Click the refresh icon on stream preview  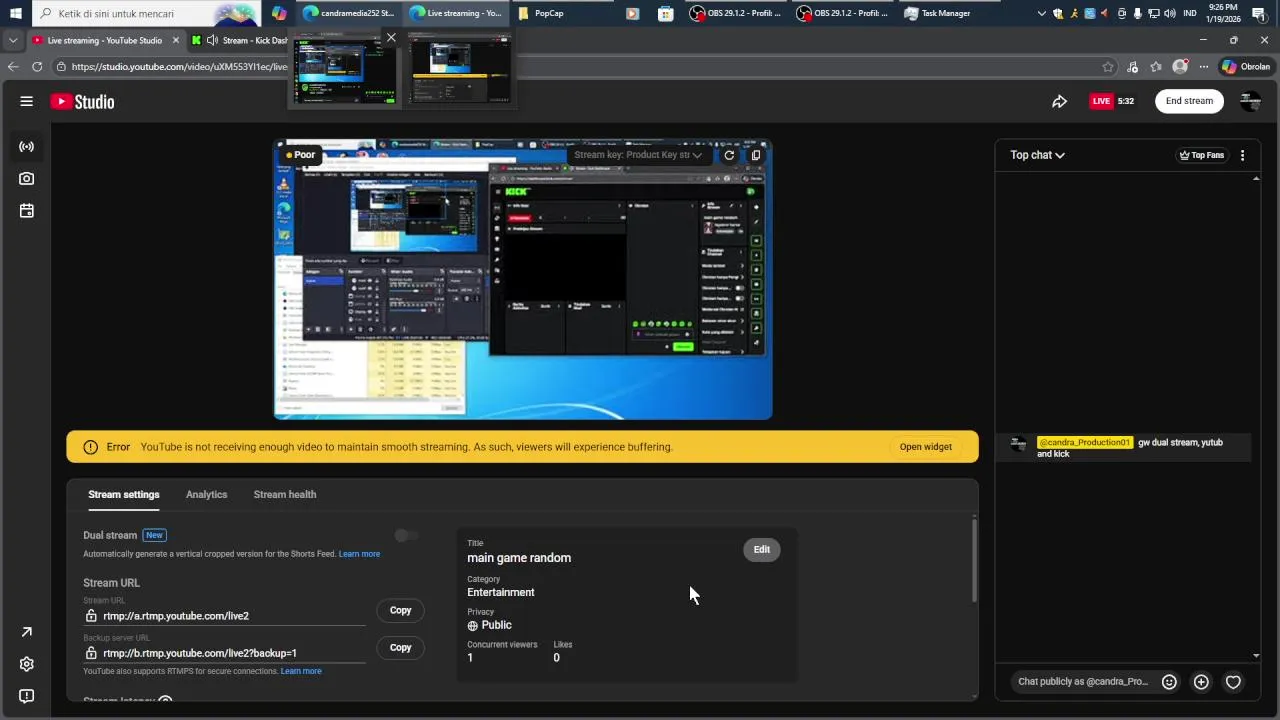pos(729,155)
